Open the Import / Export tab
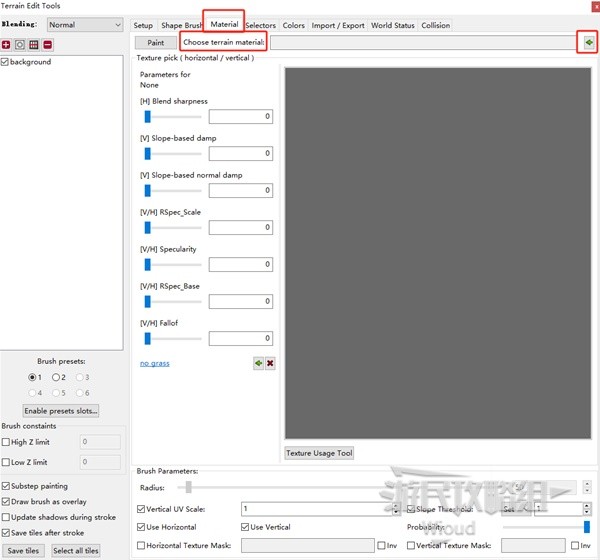Viewport: 600px width, 560px height. point(337,25)
